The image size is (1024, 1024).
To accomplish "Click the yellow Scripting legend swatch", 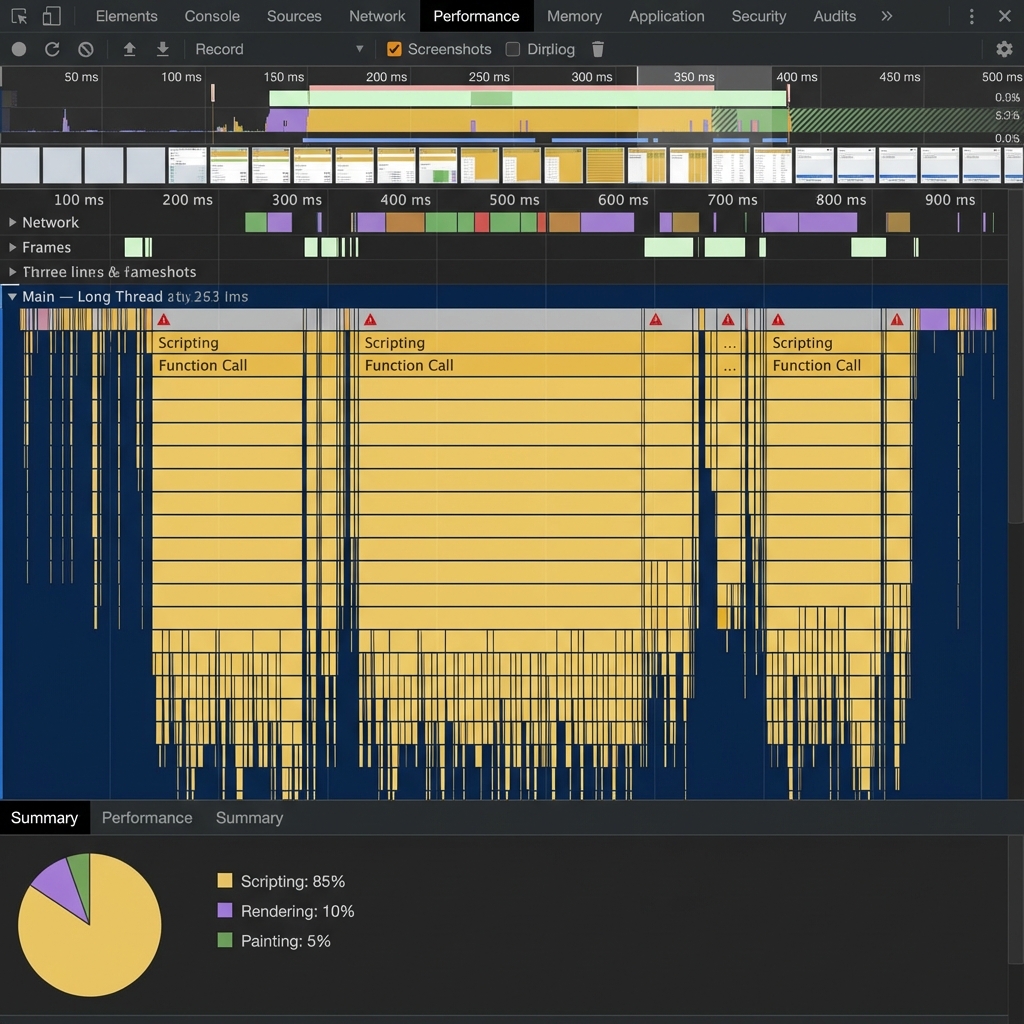I will tap(225, 881).
